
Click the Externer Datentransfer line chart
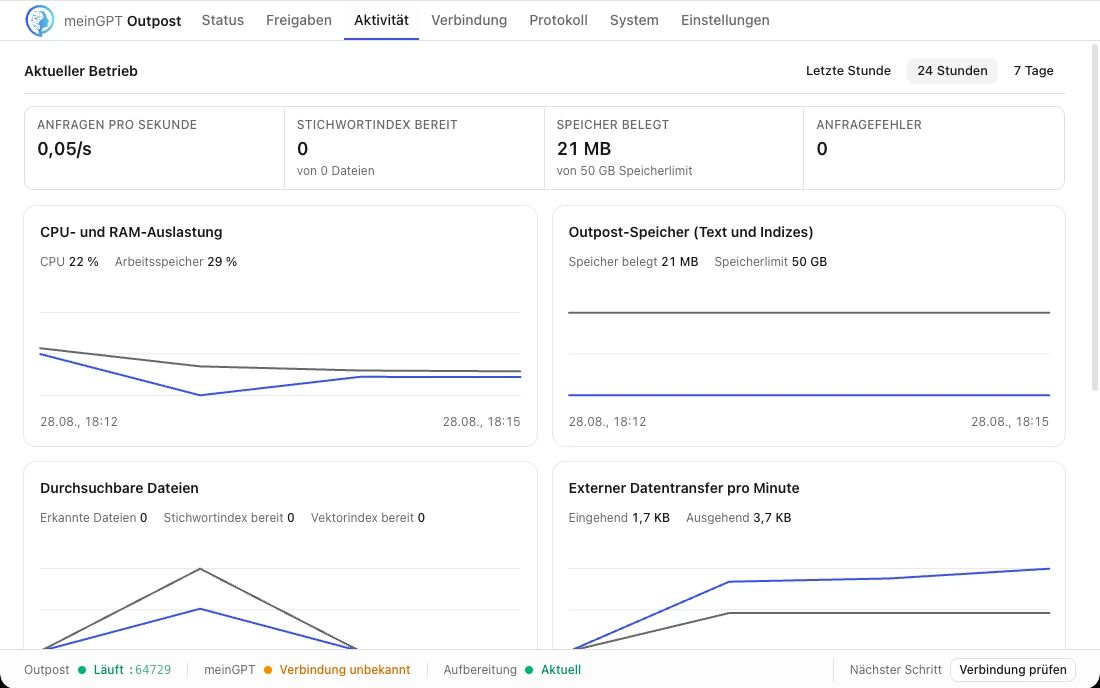(809, 607)
